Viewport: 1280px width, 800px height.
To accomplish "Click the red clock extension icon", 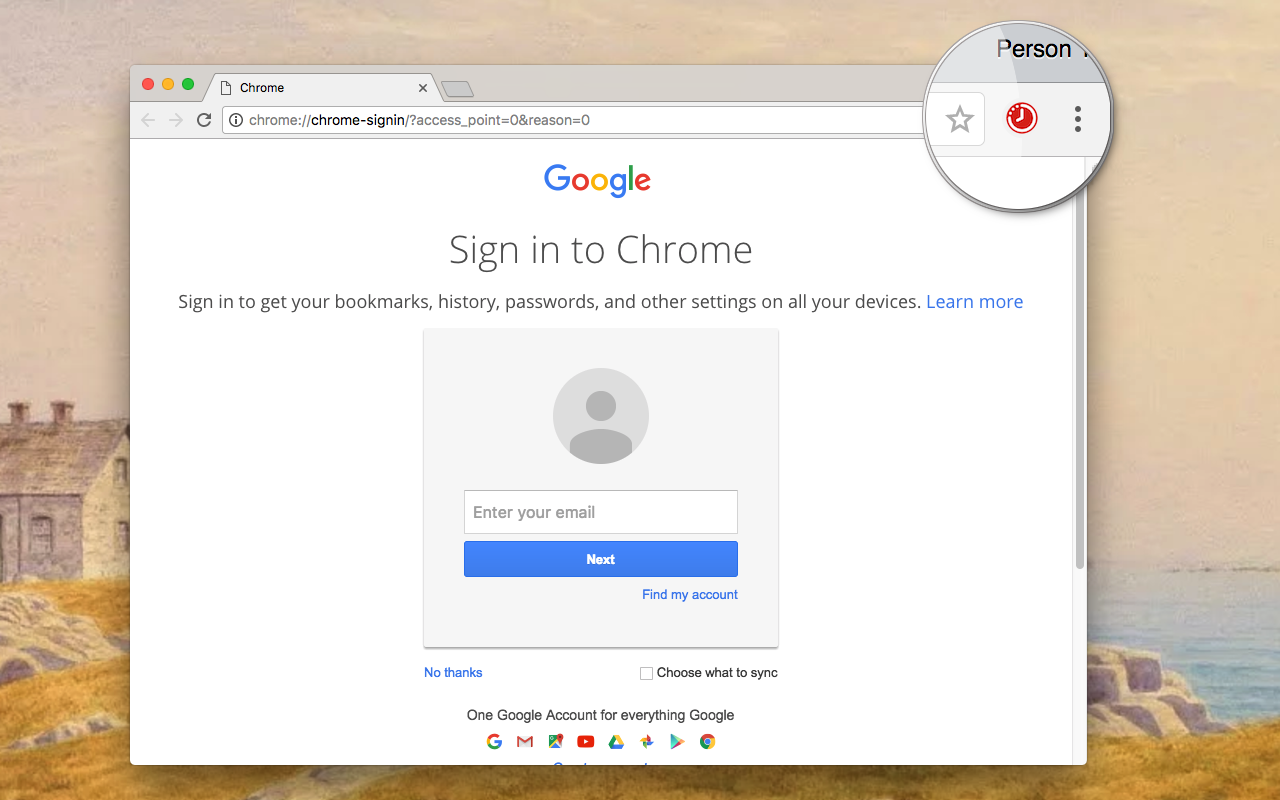I will pos(1021,119).
